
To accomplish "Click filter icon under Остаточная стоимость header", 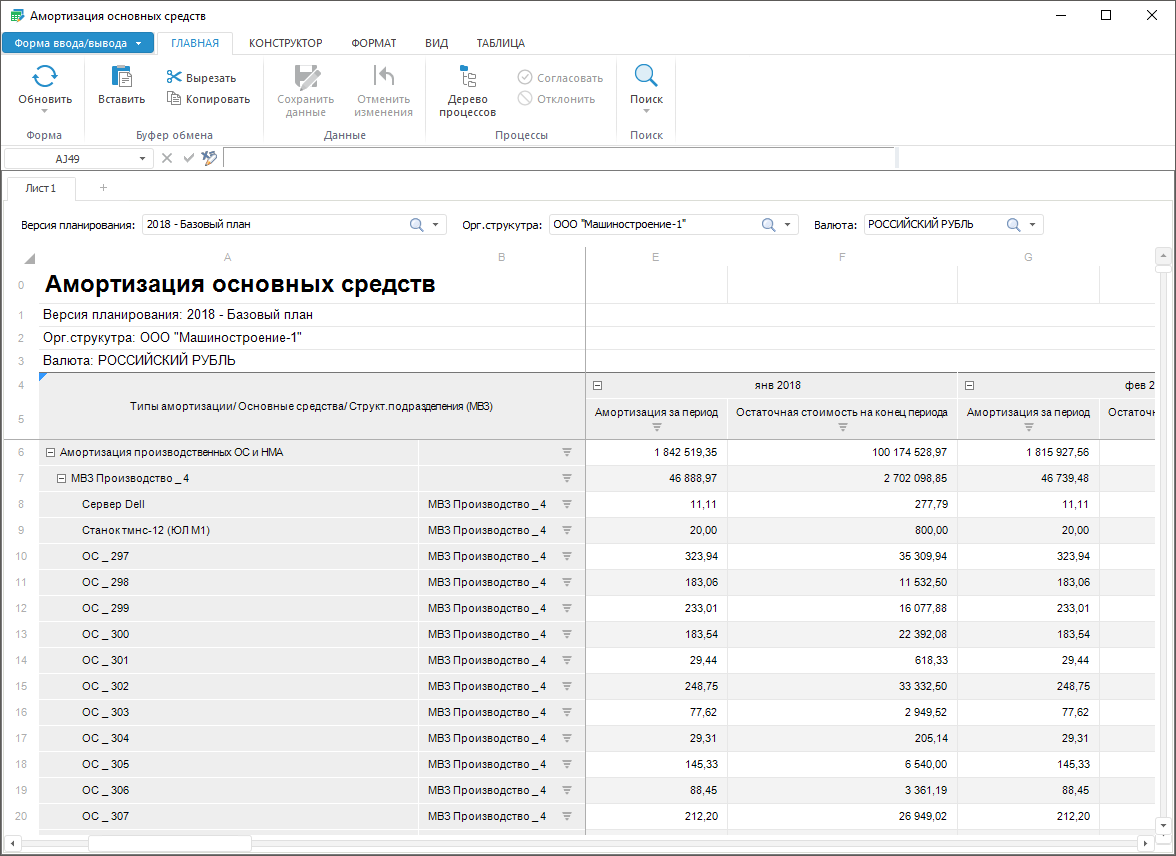I will [842, 427].
